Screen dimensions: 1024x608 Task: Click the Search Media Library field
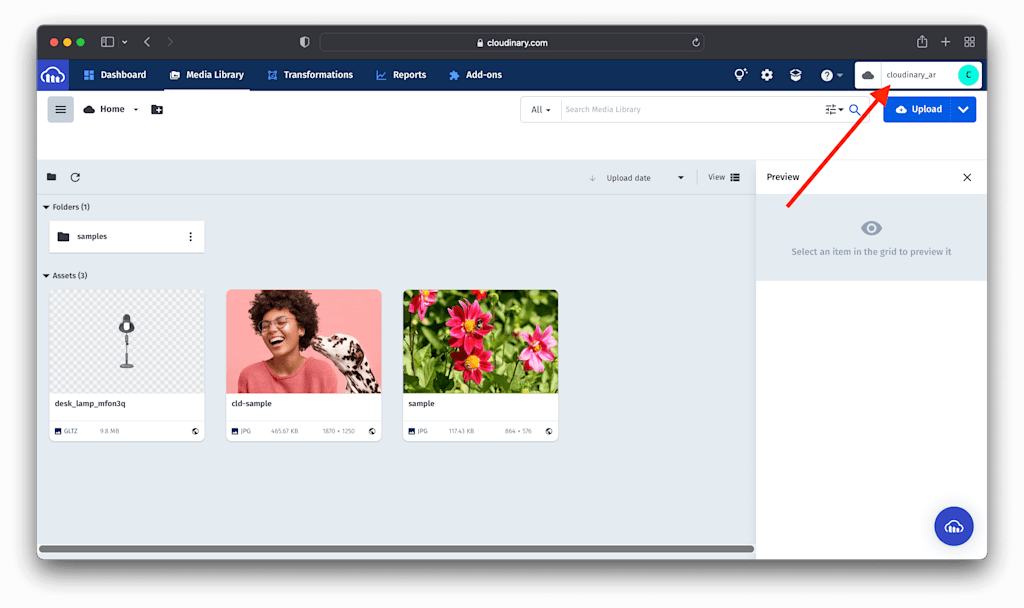(691, 110)
